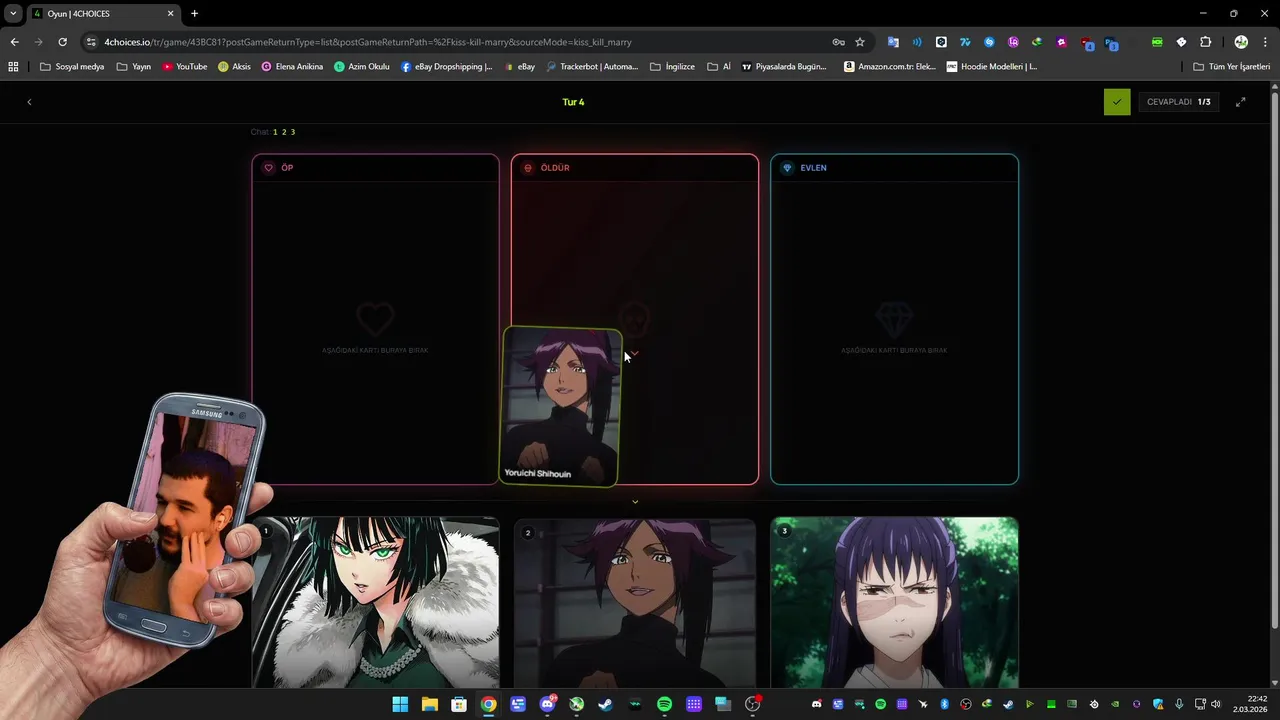Pick the green-haired character card
The height and width of the screenshot is (720, 1280).
[375, 602]
